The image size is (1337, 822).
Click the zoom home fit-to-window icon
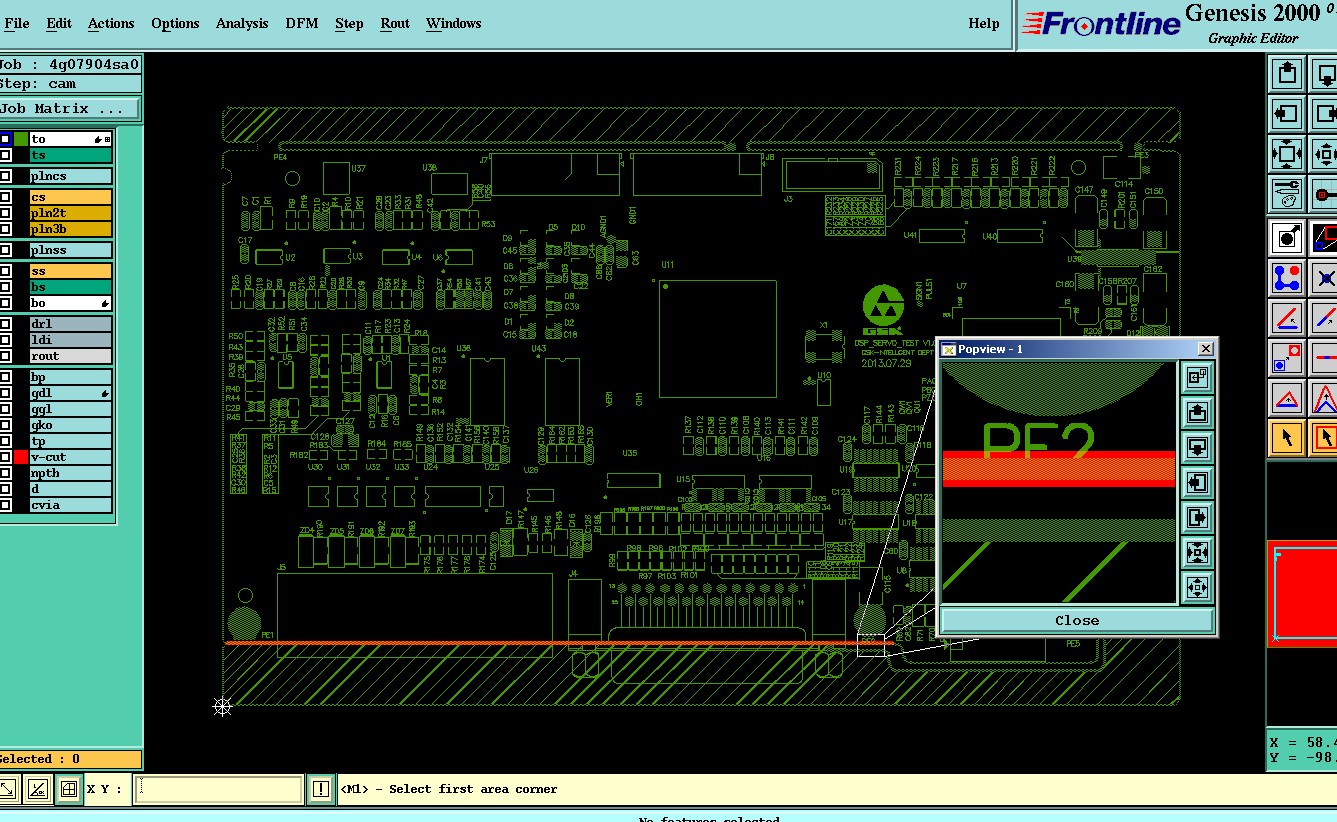pos(1287,154)
